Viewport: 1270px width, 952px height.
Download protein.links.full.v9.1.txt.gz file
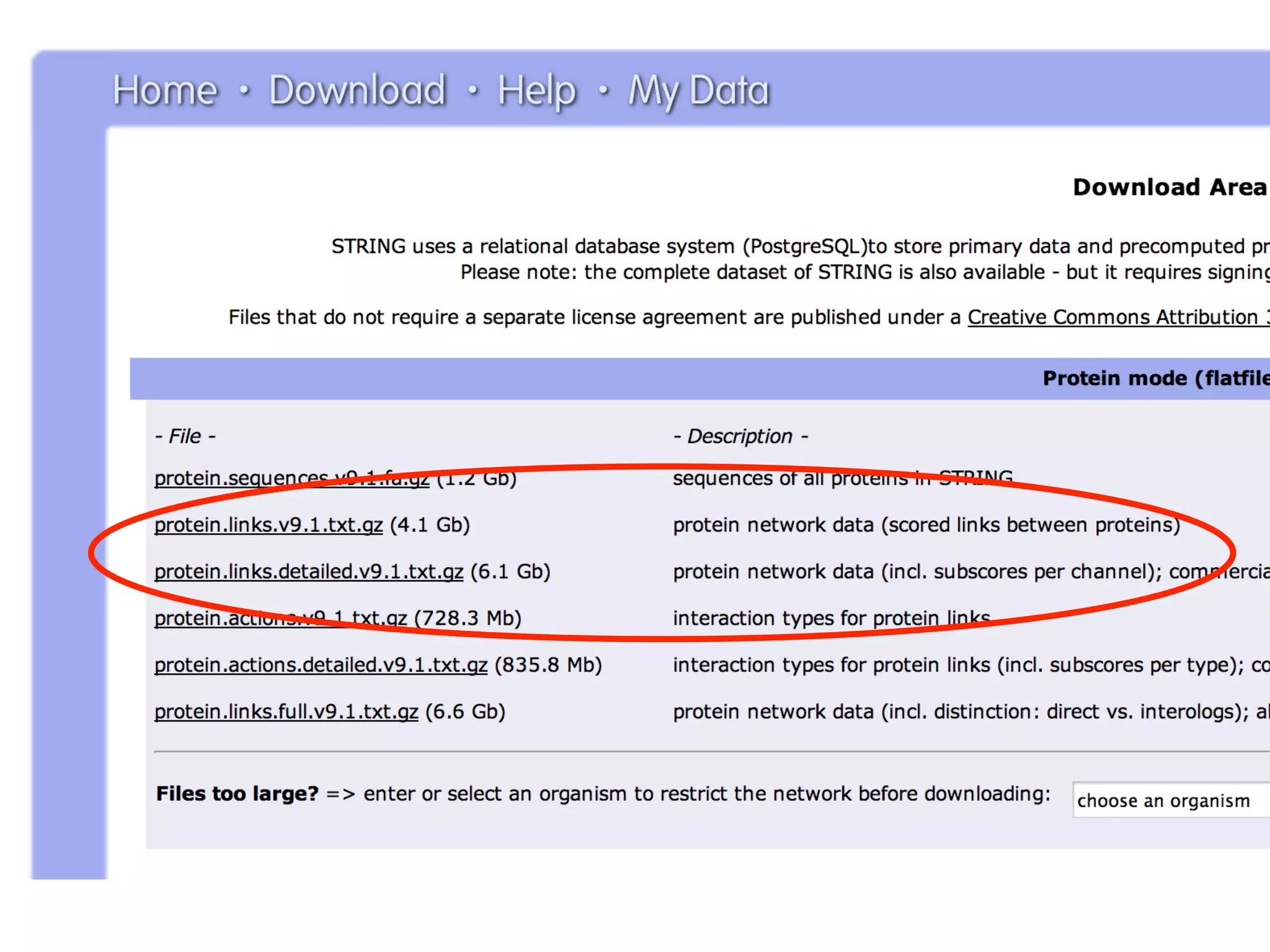[286, 712]
